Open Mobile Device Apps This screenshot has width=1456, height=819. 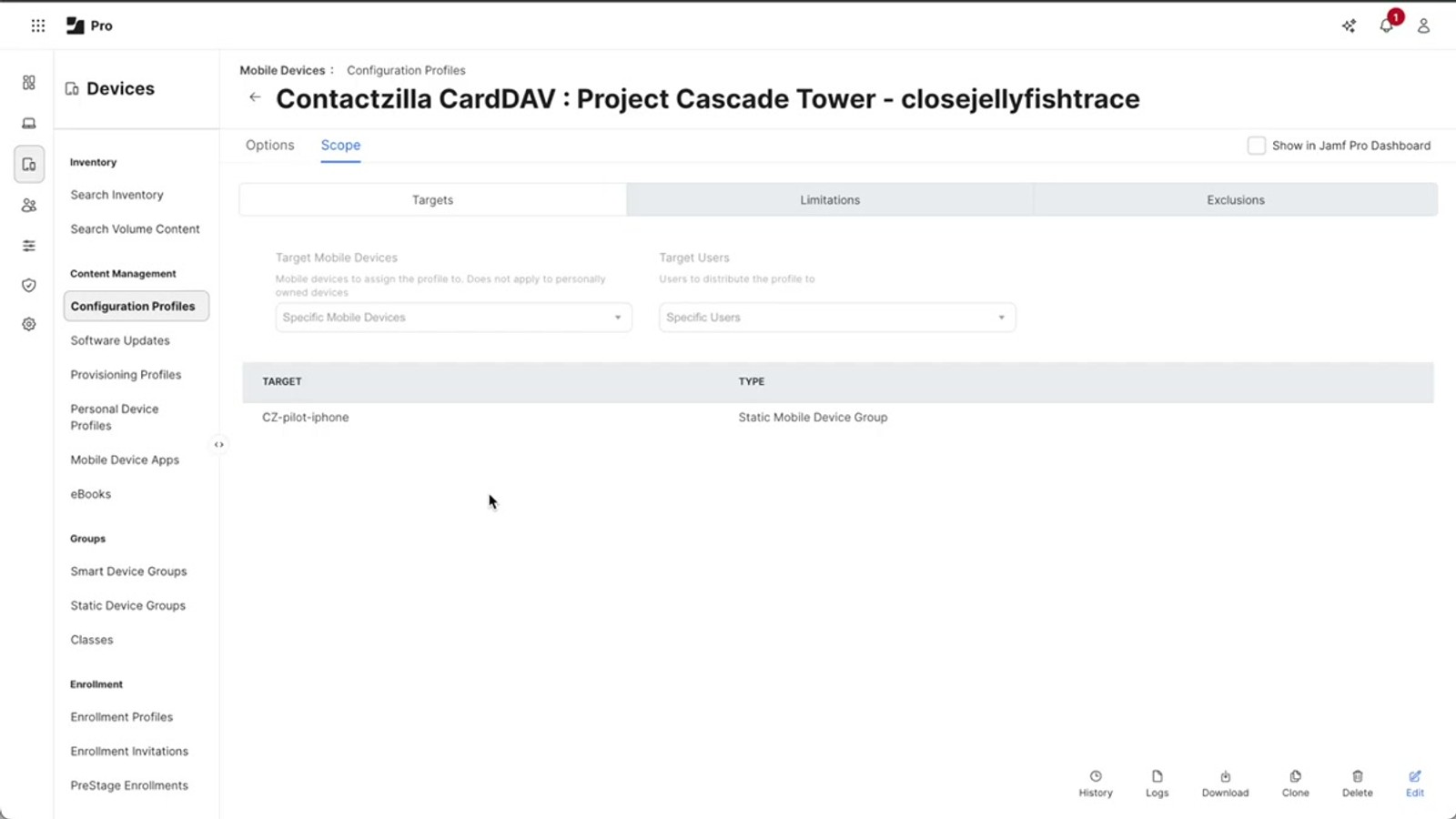coord(125,460)
